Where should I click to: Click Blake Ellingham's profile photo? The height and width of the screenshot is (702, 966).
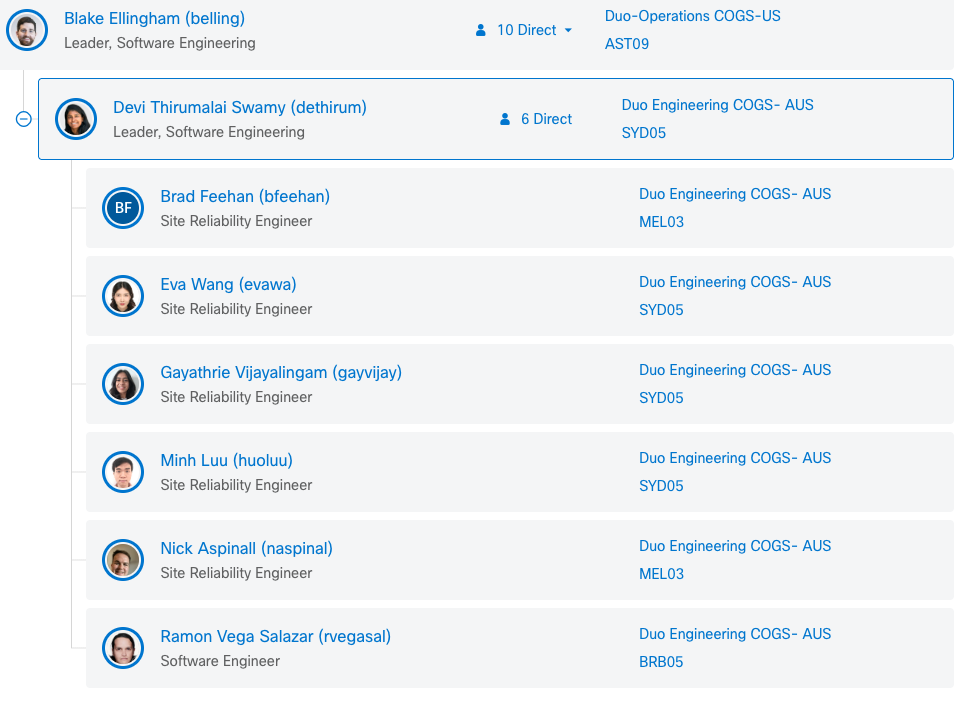[x=27, y=30]
